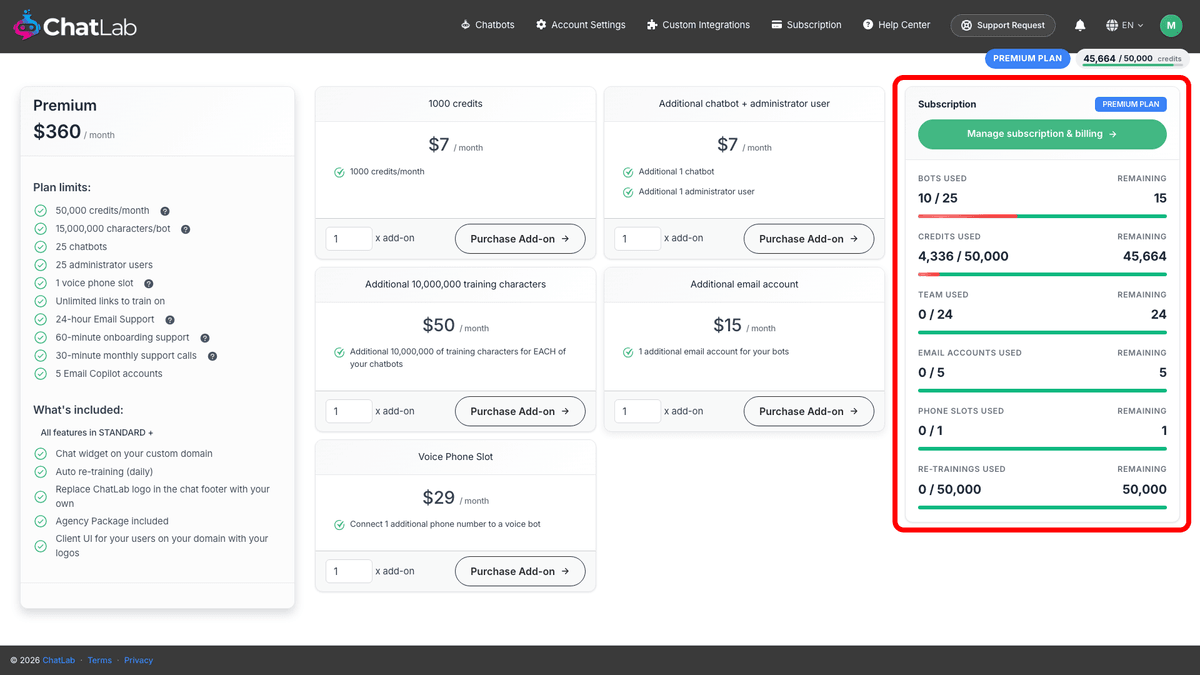Click the '0 / 24' team used value
Viewport: 1200px width, 675px height.
tap(935, 314)
